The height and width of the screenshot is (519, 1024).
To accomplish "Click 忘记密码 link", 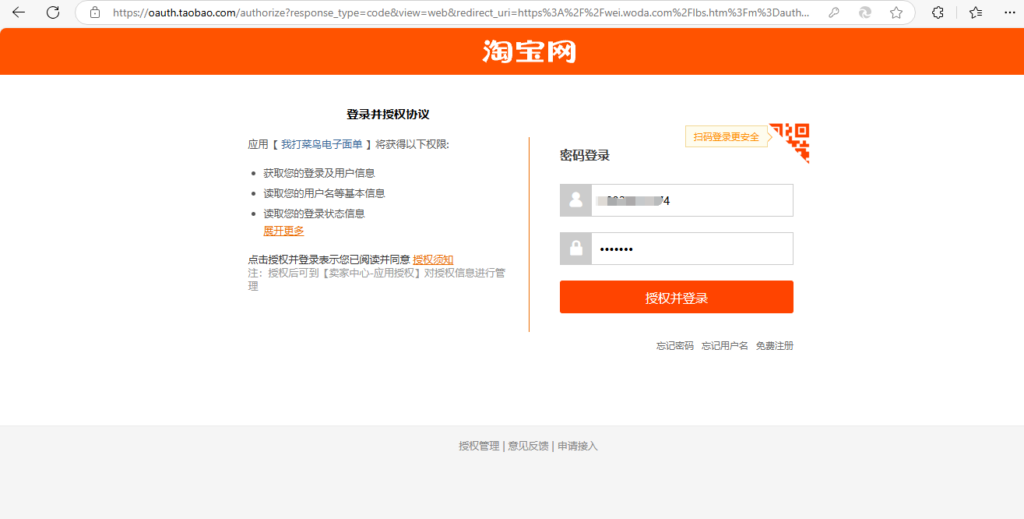I will coord(674,346).
